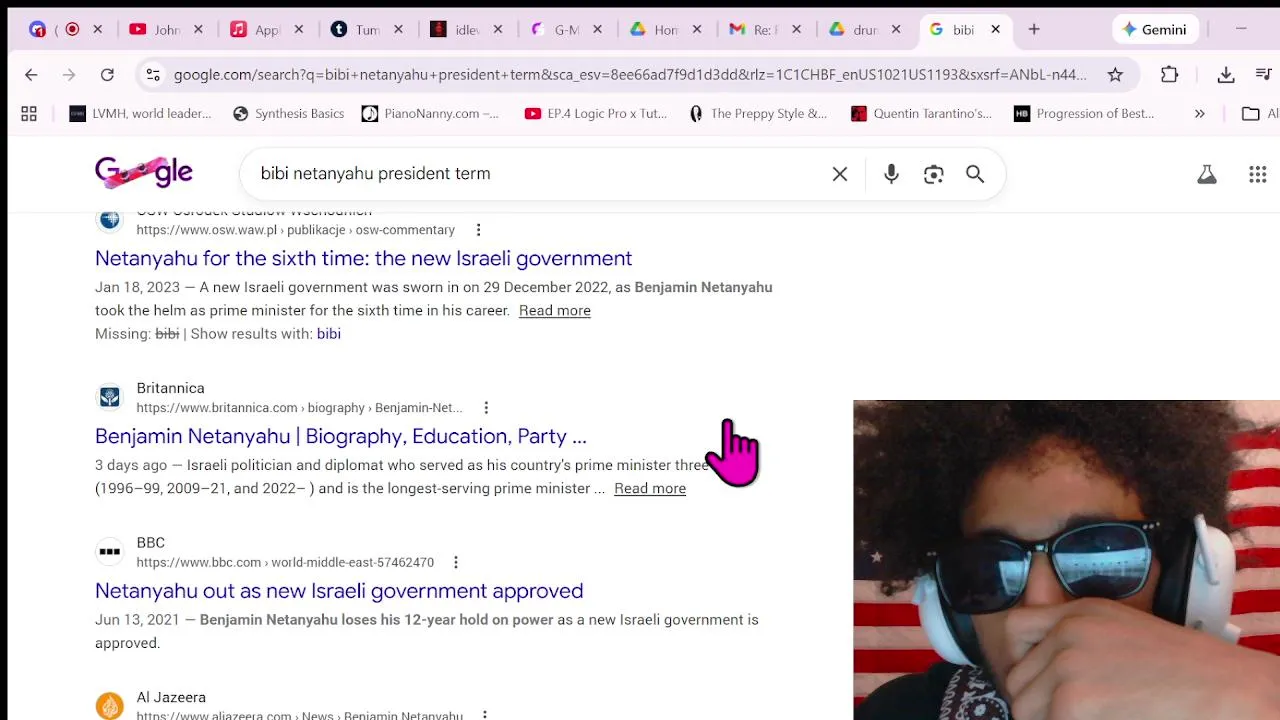Bookmark this page with the star icon
Screen dimensions: 1280x720
click(1115, 74)
